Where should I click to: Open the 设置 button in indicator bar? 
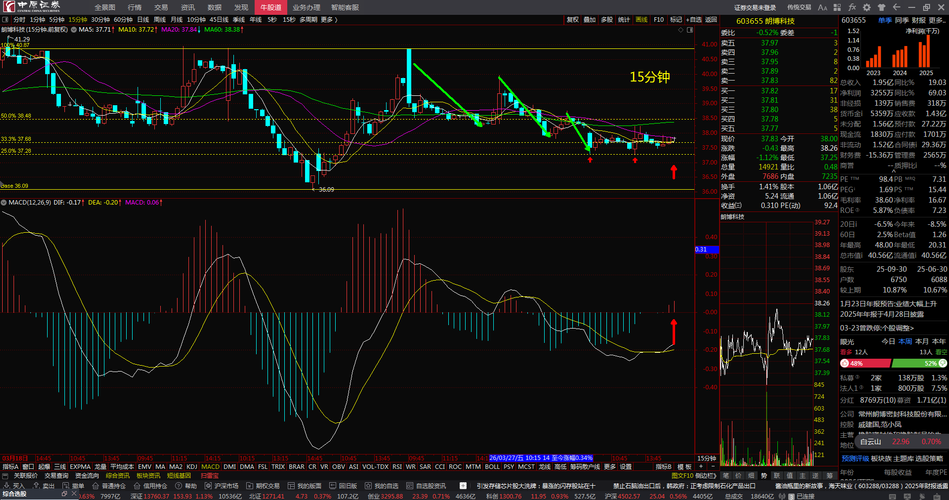626,467
